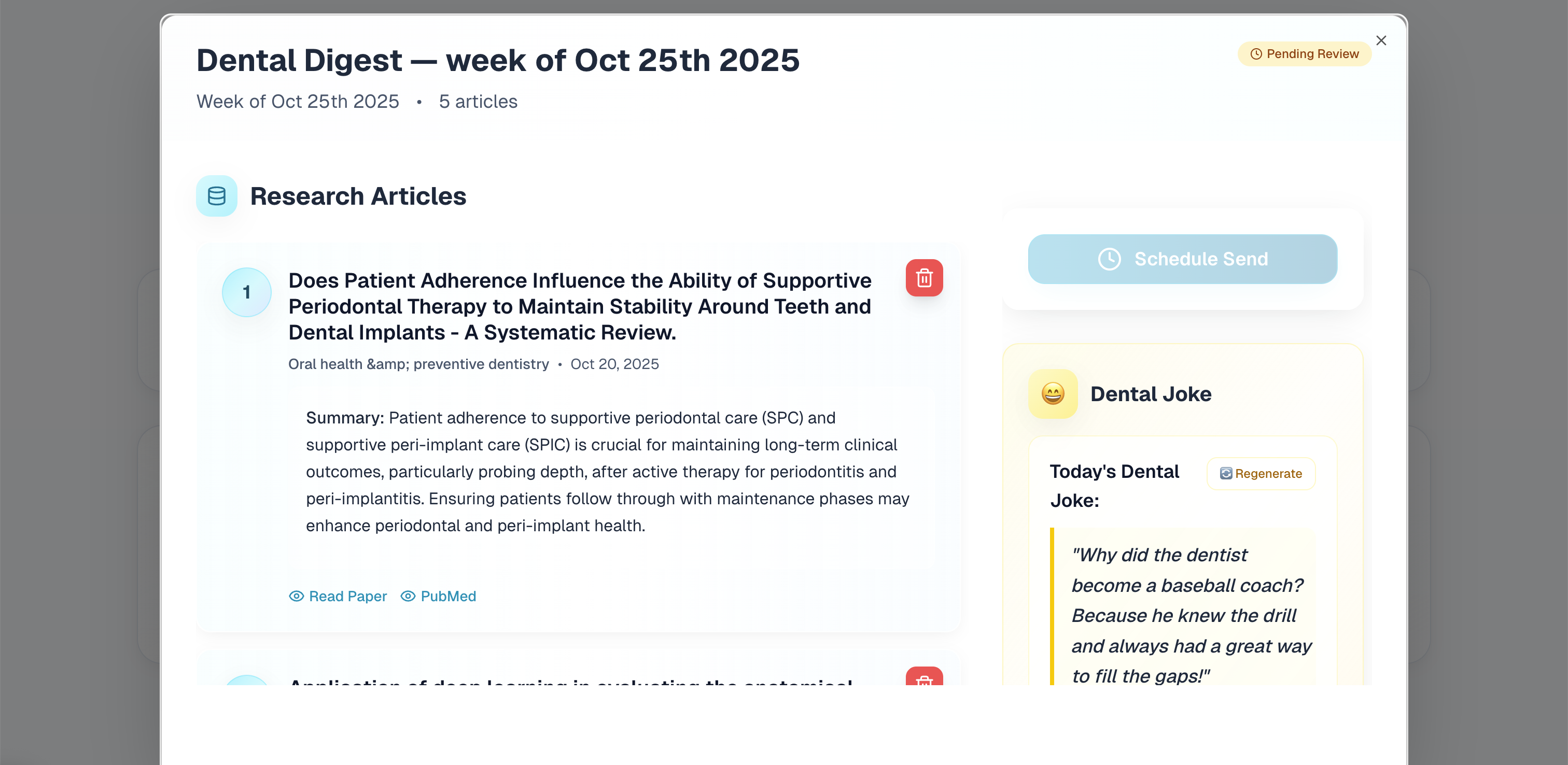Close the Dental Digest review dialog
This screenshot has width=1568, height=765.
[x=1381, y=40]
